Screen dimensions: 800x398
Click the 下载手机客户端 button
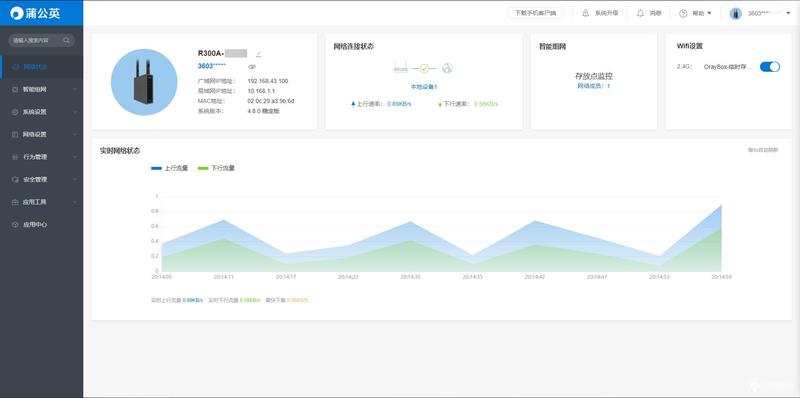pos(535,13)
